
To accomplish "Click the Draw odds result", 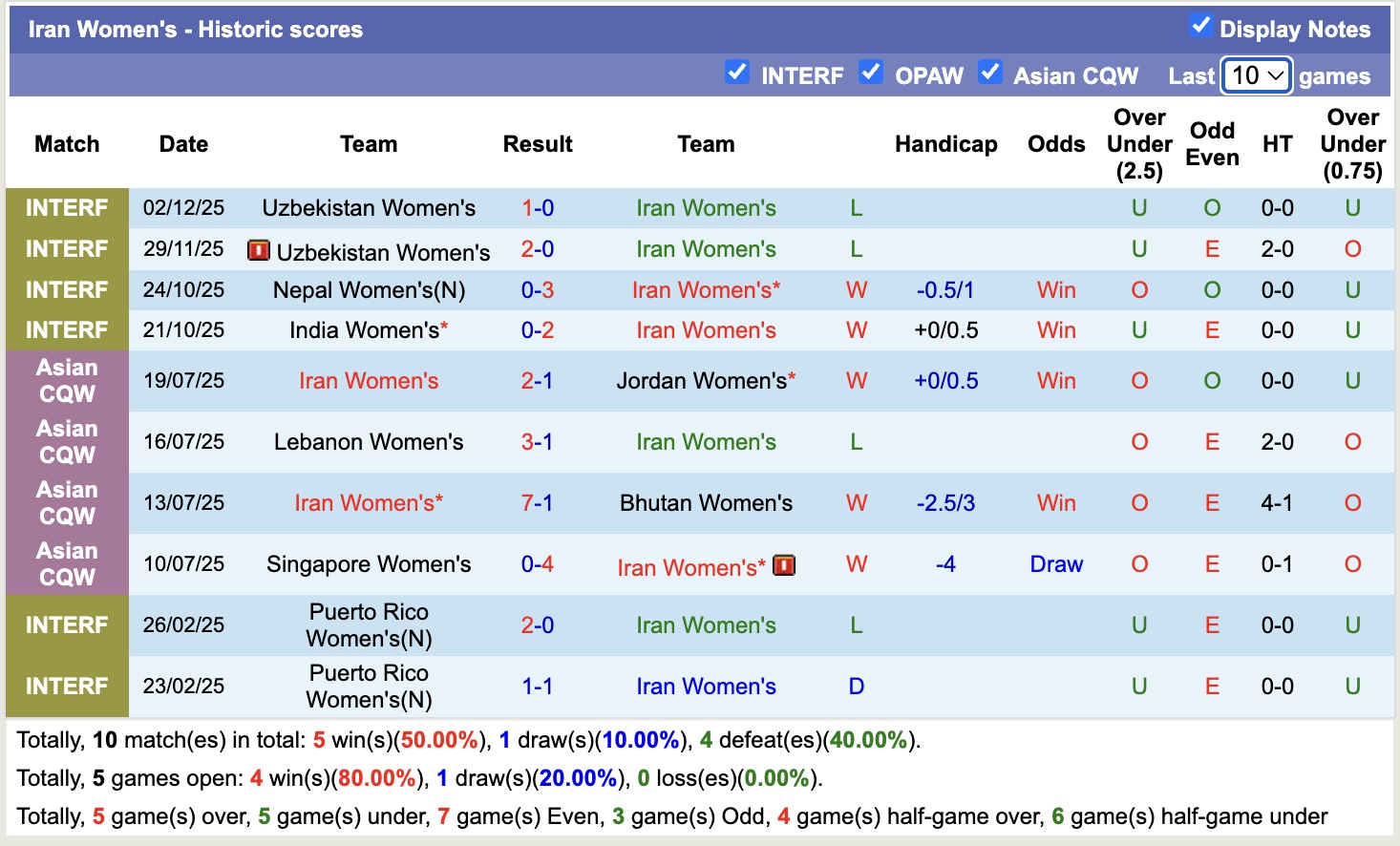I will [x=1056, y=564].
